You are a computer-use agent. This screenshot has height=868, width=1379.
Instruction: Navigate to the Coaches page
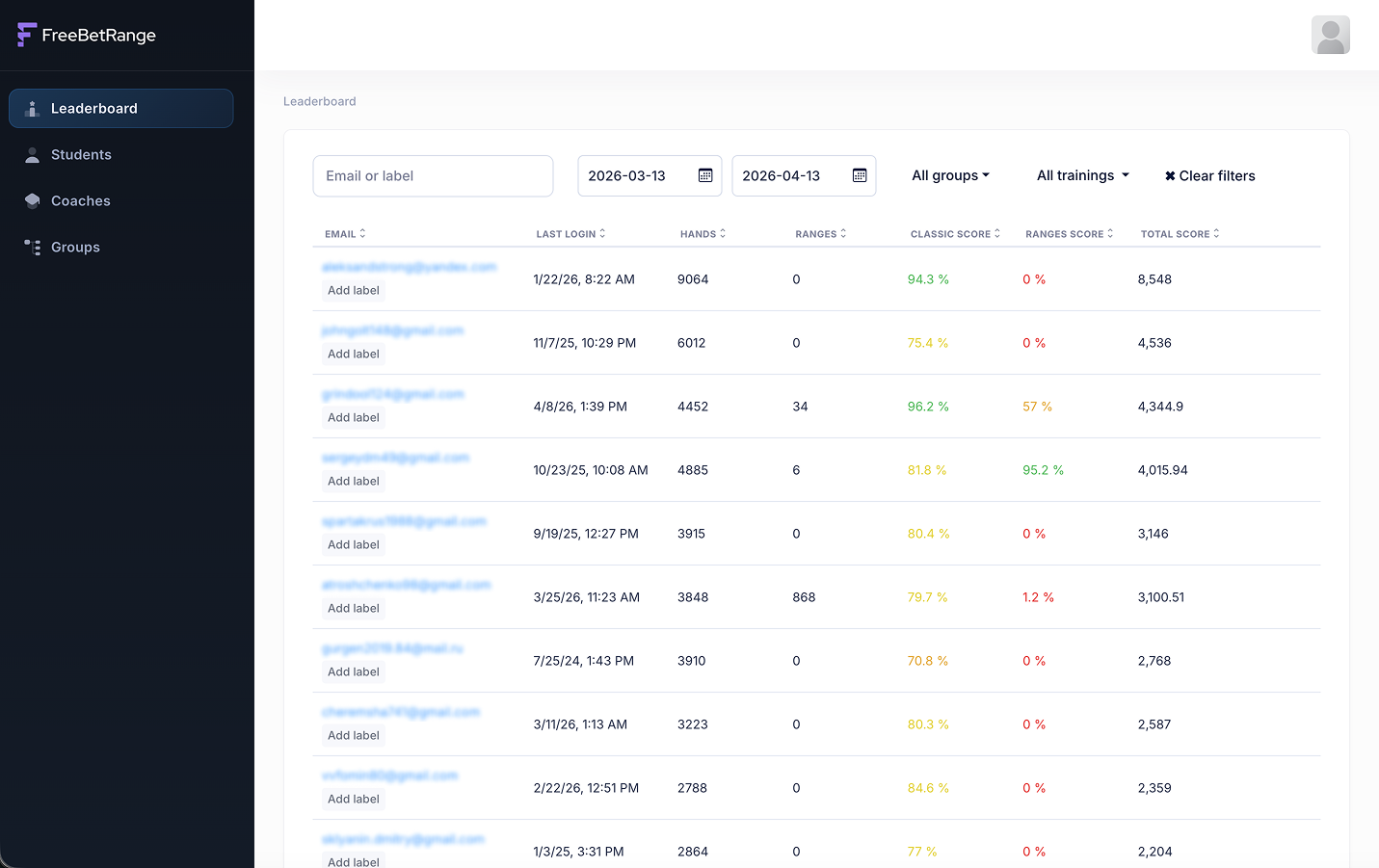click(81, 201)
